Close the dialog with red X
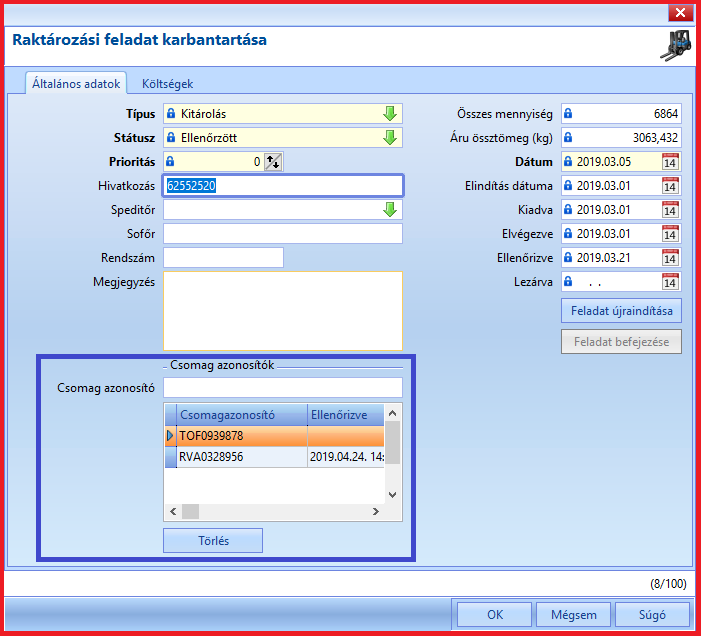The width and height of the screenshot is (701, 636). 680,13
